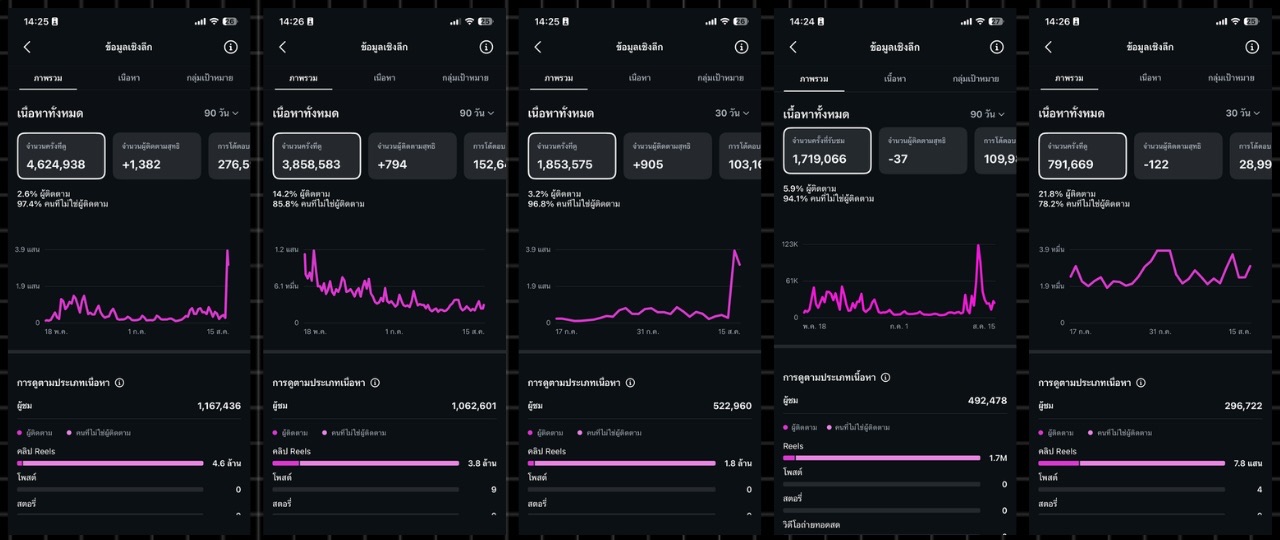
Task: Tap the Reels bar showing 1.7M
Action: tap(881, 457)
